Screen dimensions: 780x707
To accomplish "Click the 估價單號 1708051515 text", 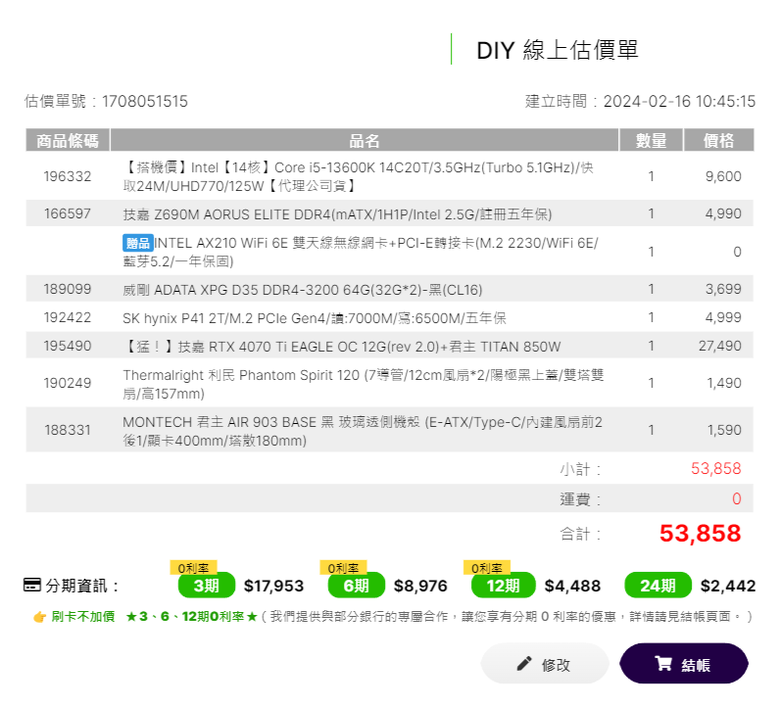I will pos(106,101).
